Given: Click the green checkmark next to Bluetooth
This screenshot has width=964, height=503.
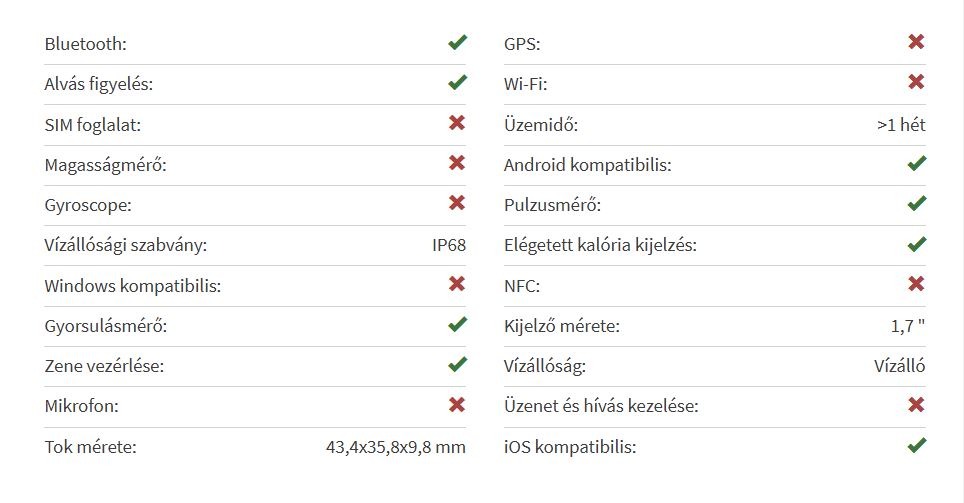Looking at the screenshot, I should coord(457,43).
